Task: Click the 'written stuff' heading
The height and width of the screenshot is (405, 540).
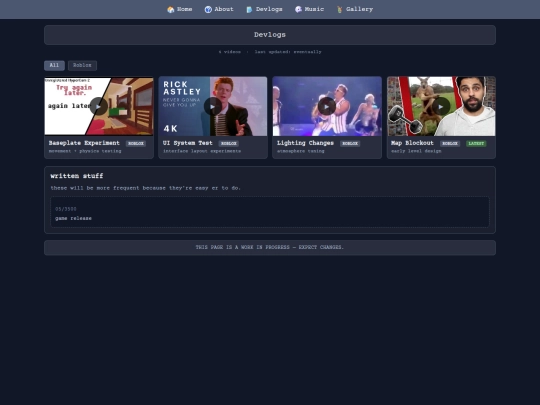Action: [x=77, y=176]
